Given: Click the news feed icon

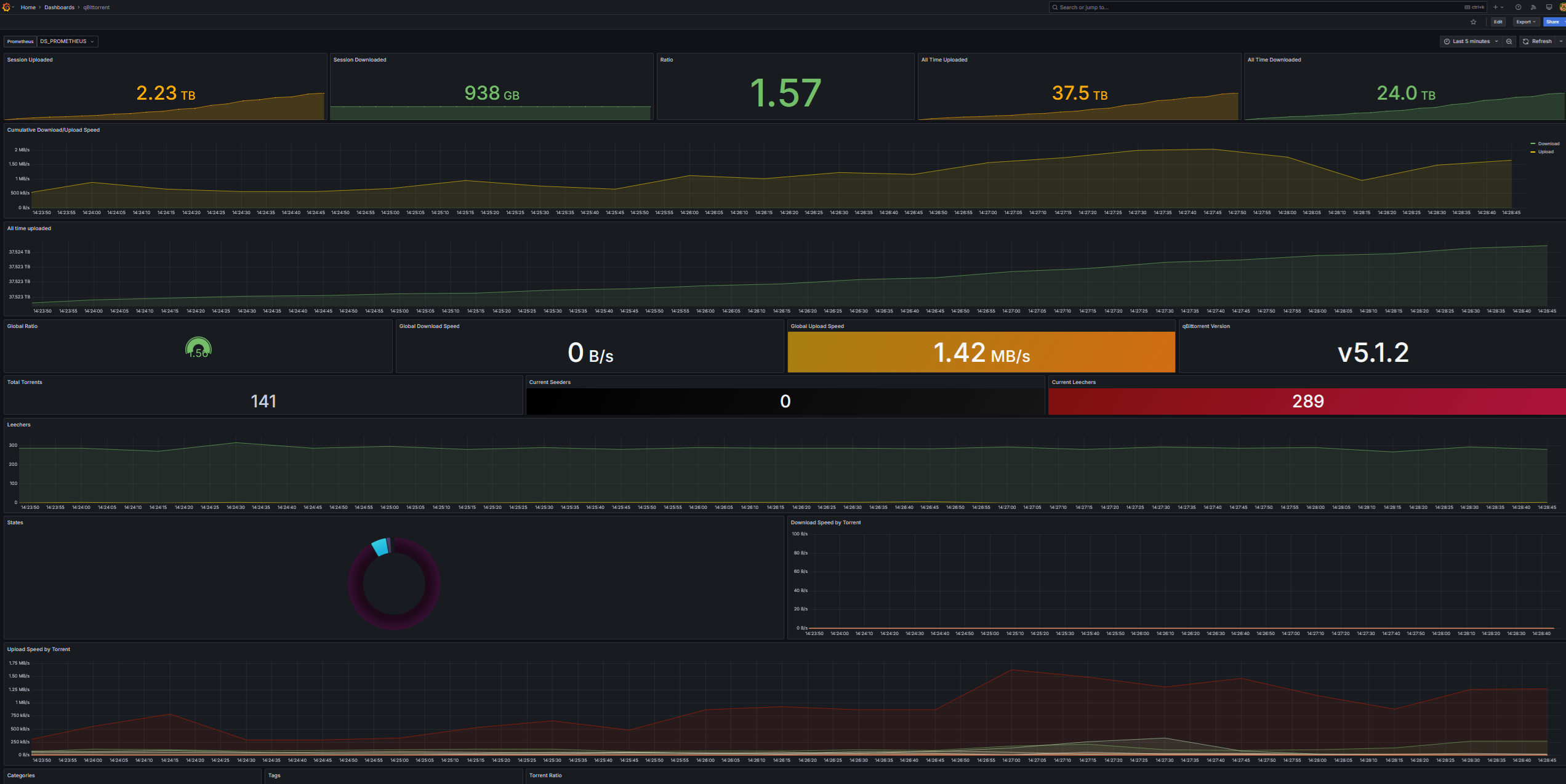Looking at the screenshot, I should (1533, 7).
